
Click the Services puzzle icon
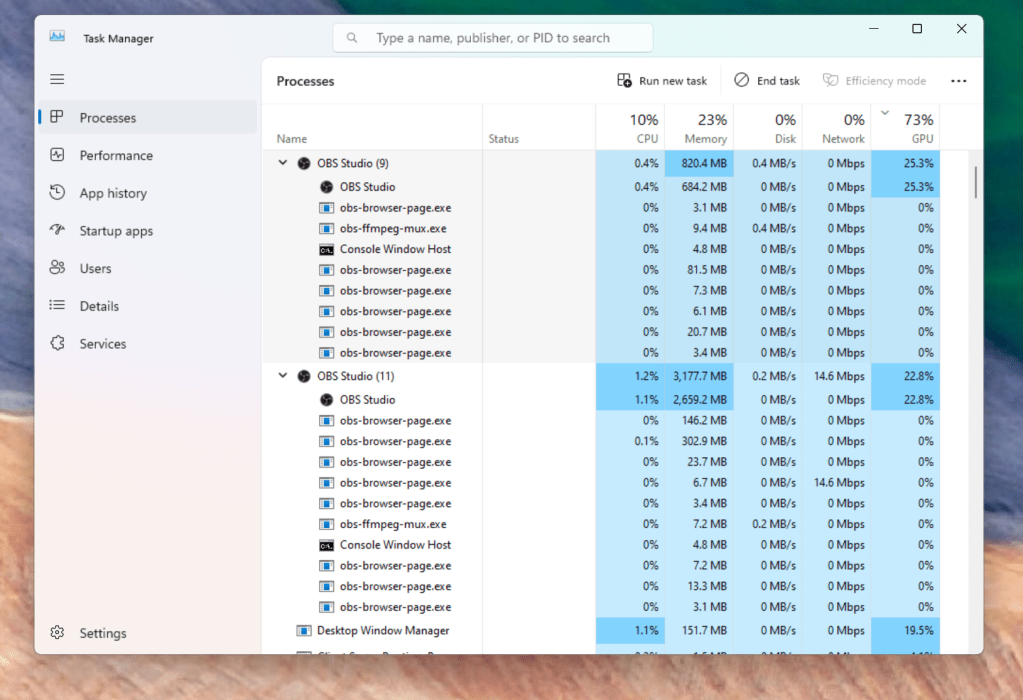[x=57, y=343]
